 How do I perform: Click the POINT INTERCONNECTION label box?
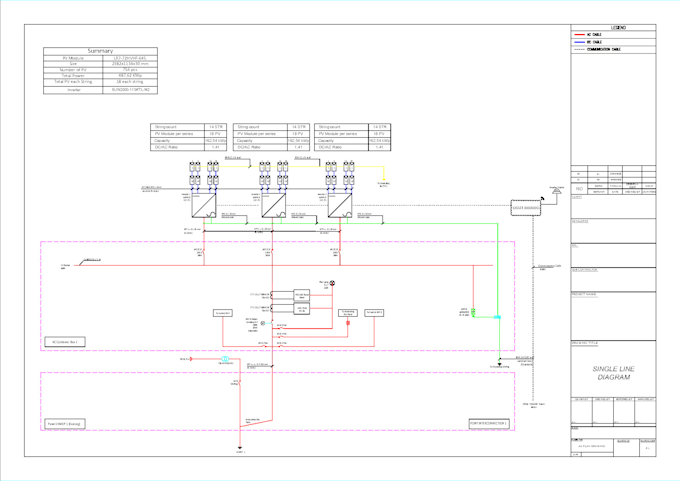pos(489,423)
